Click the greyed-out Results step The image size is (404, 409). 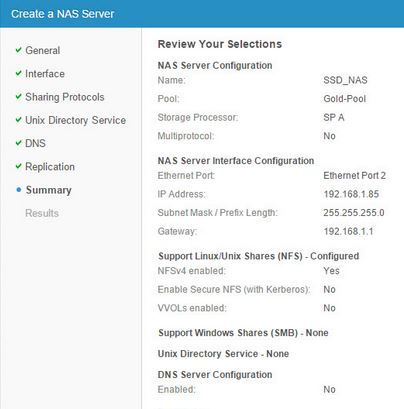[x=42, y=213]
